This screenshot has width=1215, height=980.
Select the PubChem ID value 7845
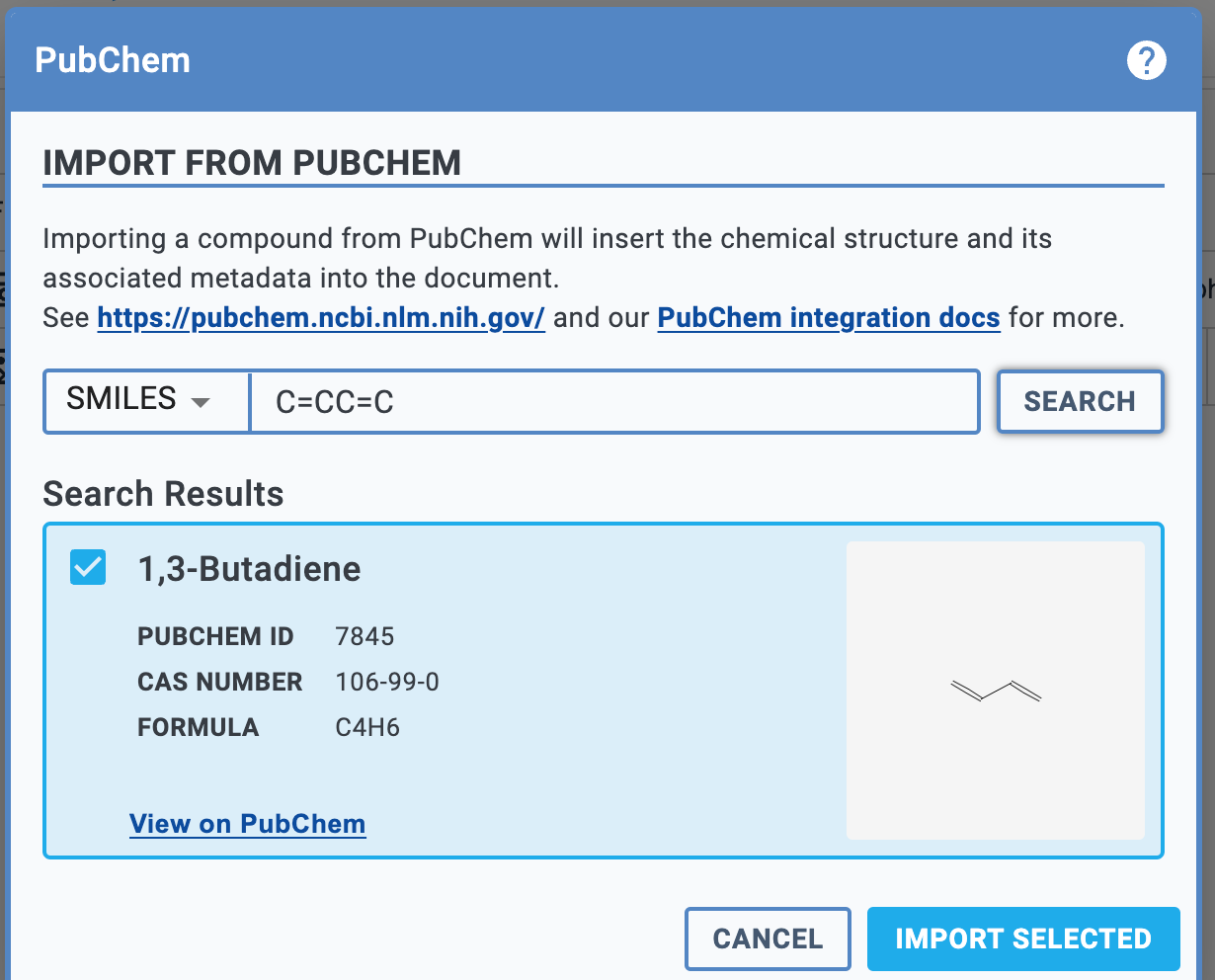coord(364,636)
